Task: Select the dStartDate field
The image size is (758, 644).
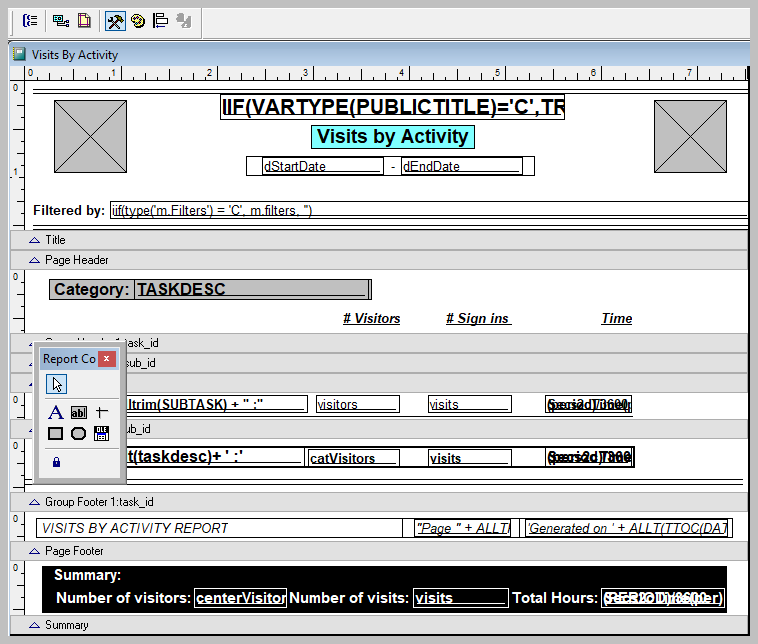Action: [x=322, y=166]
